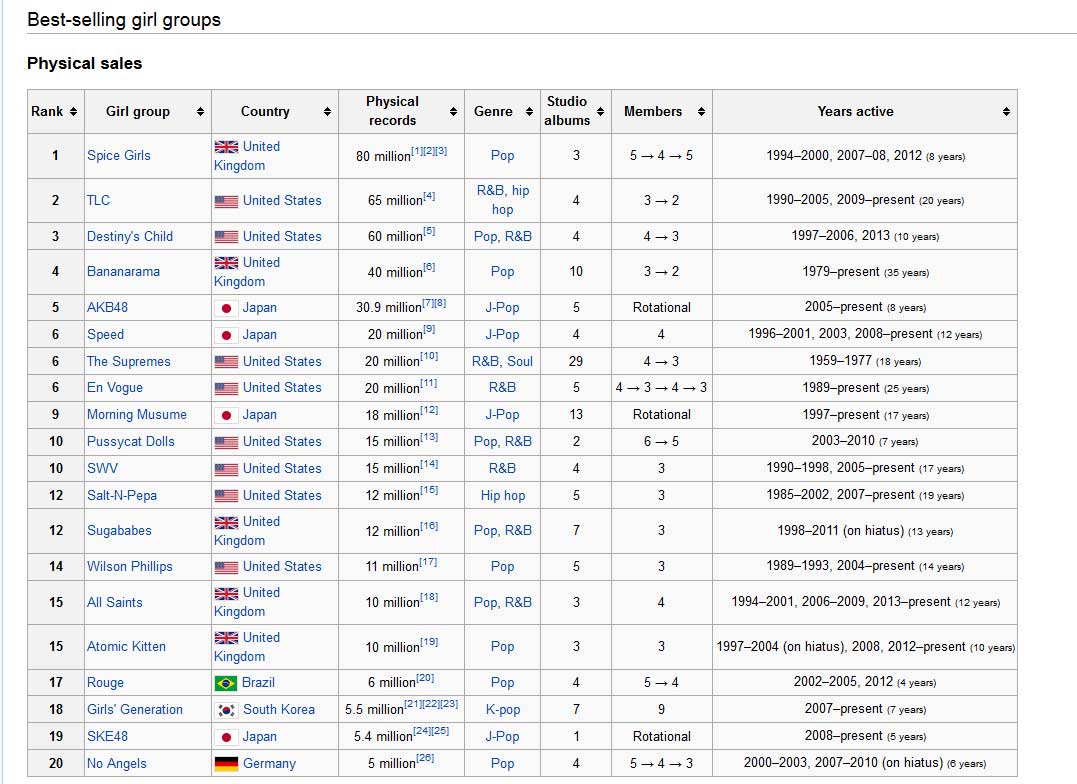Click UK flag in All Saints row

[227, 592]
